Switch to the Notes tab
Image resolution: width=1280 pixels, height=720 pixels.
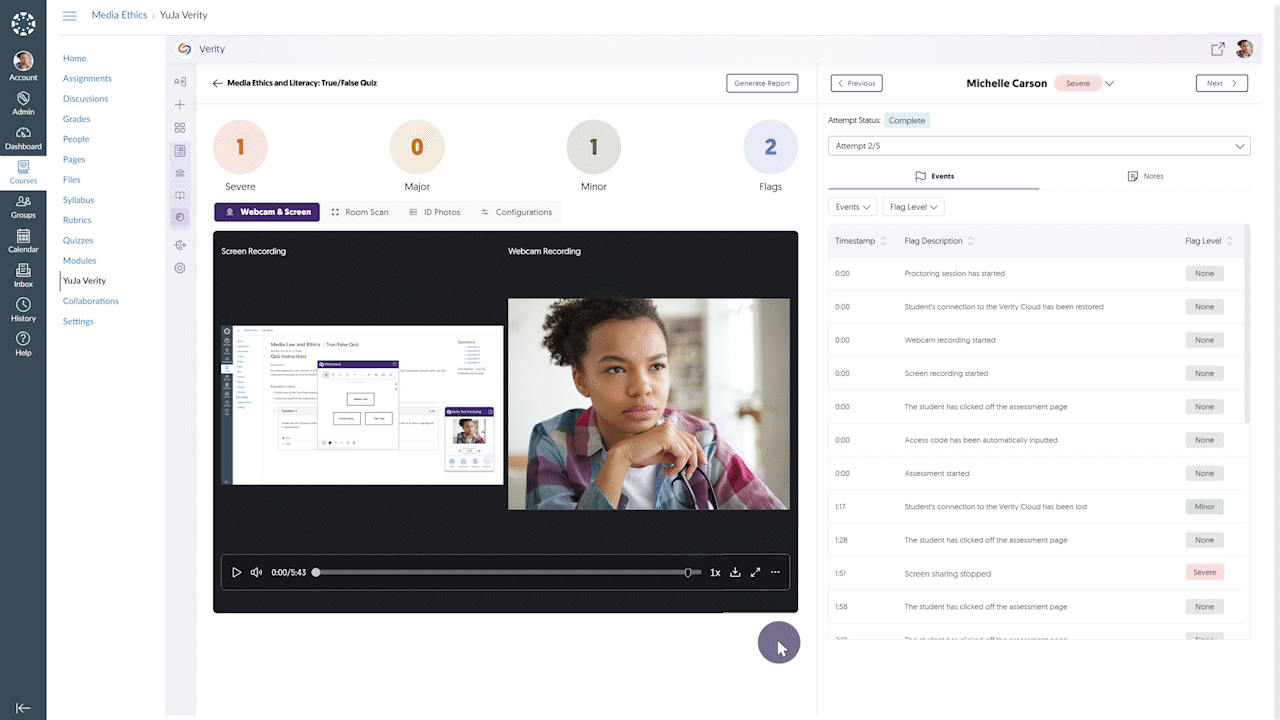pos(1145,176)
